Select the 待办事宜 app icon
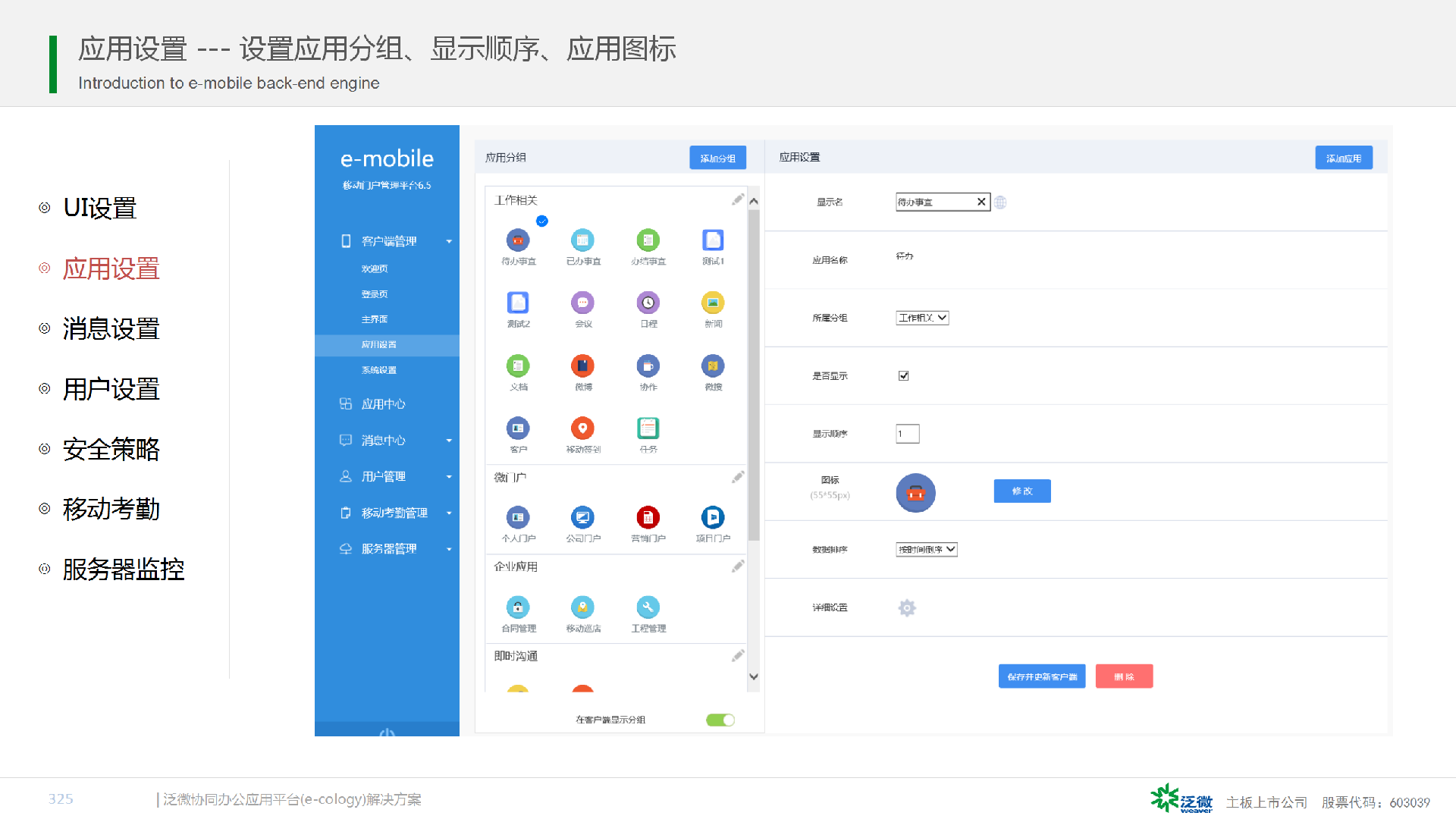Image resolution: width=1456 pixels, height=819 pixels. 518,240
